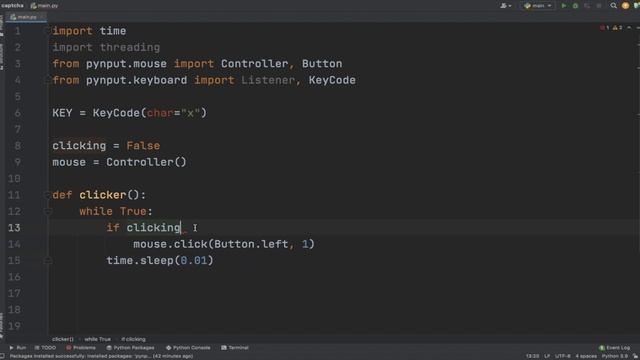640x360 pixels.
Task: Open the Project tool window on left stripe
Action: pyautogui.click(x=2, y=25)
